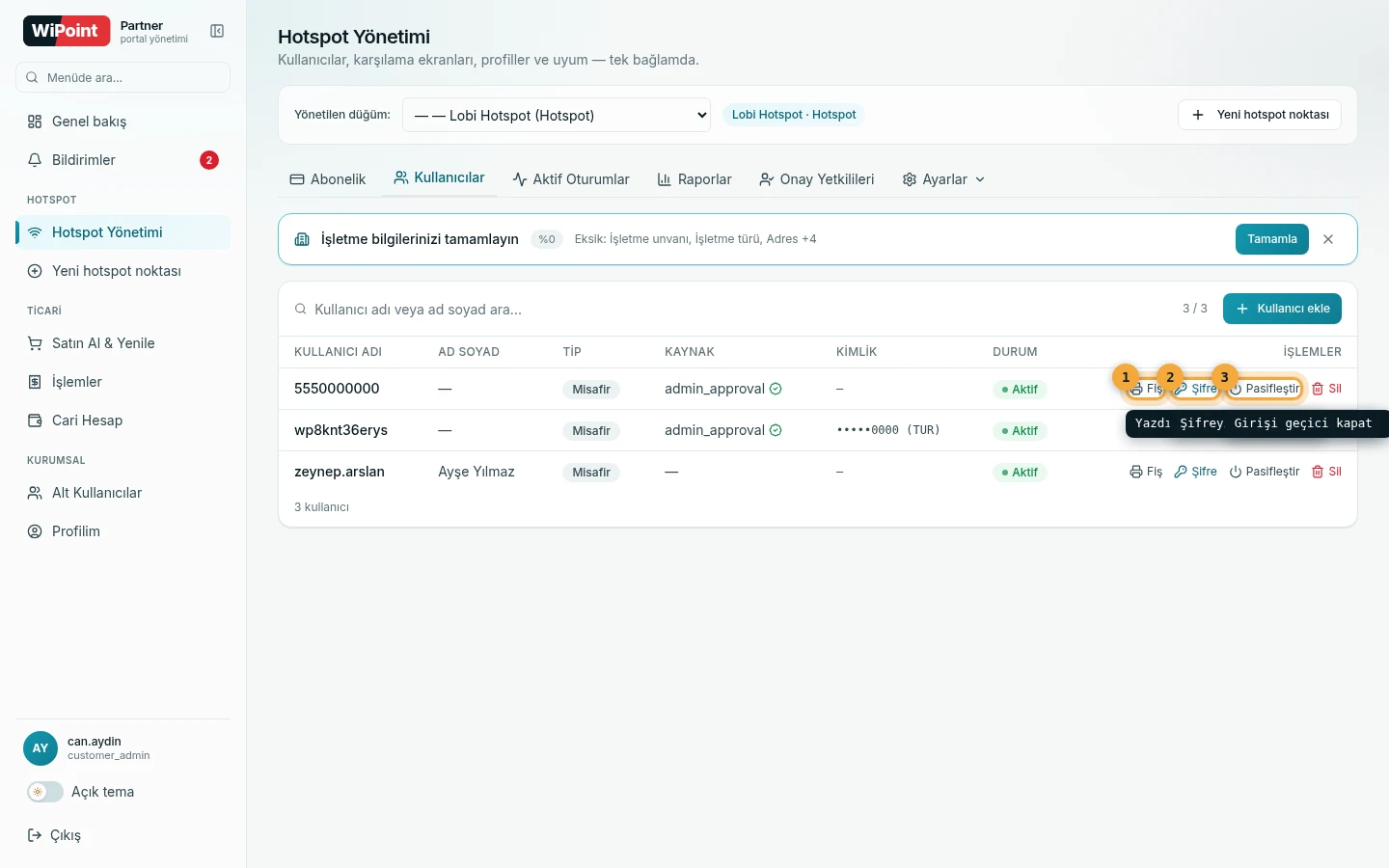Open Yeni hotspot noktası in the sidebar
This screenshot has width=1389, height=868.
pos(123,271)
